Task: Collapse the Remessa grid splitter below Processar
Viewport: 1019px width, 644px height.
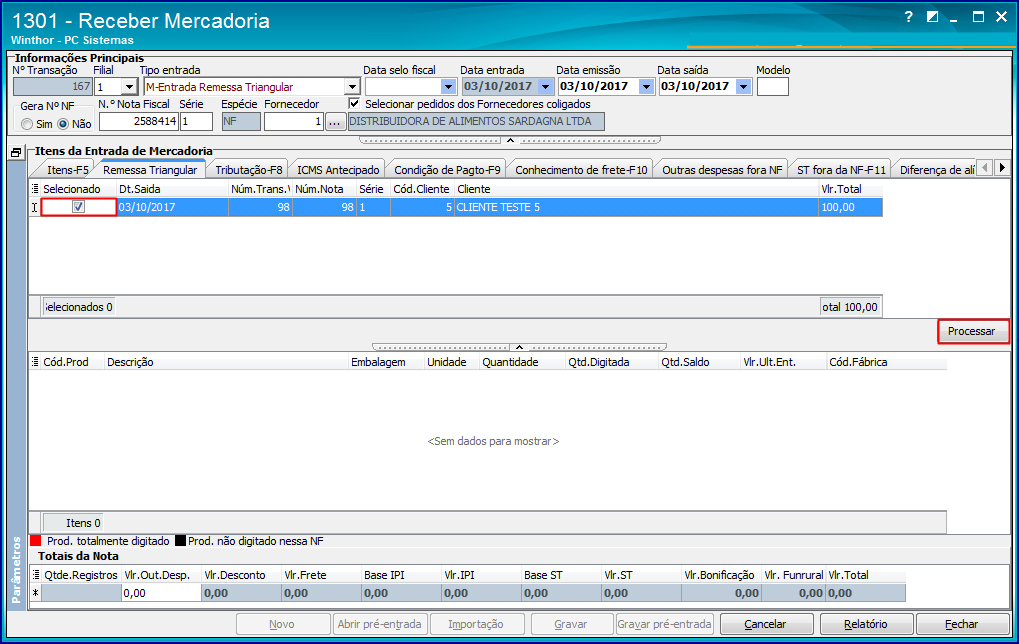Action: coord(519,347)
